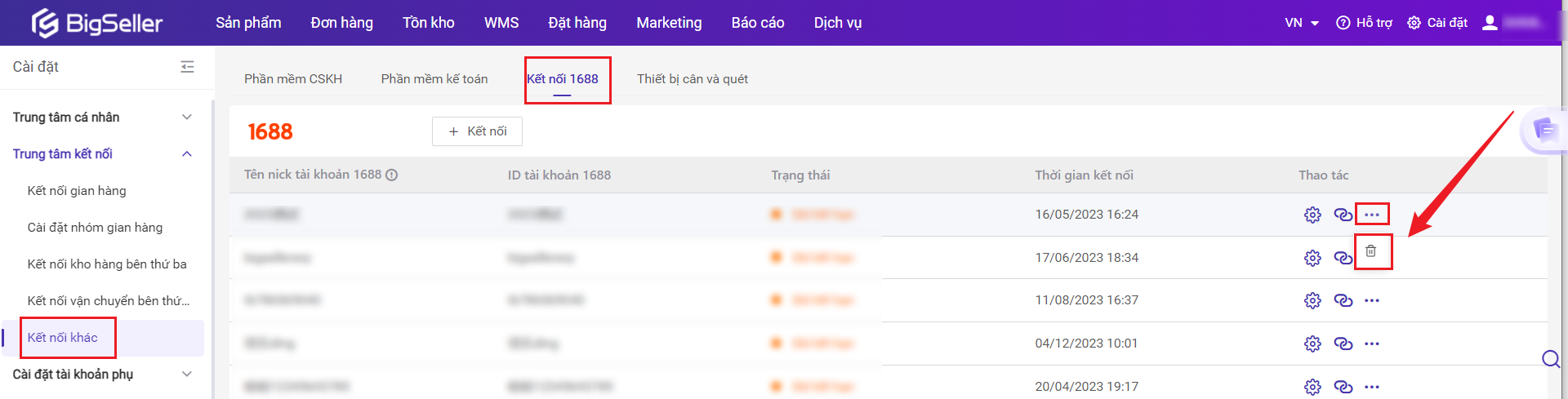Open Cài đặt gear in top bar
Screen dimensions: 1568x399
click(1437, 23)
